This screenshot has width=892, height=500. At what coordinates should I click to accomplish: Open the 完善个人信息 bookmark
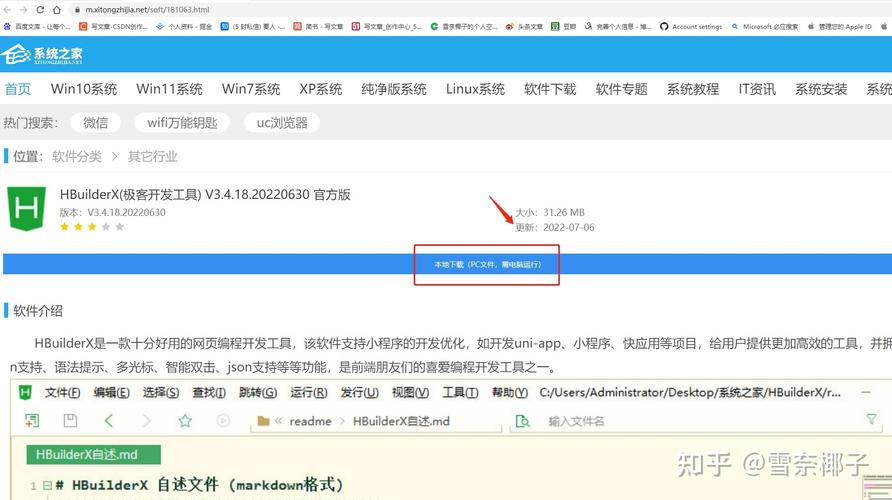click(x=618, y=27)
